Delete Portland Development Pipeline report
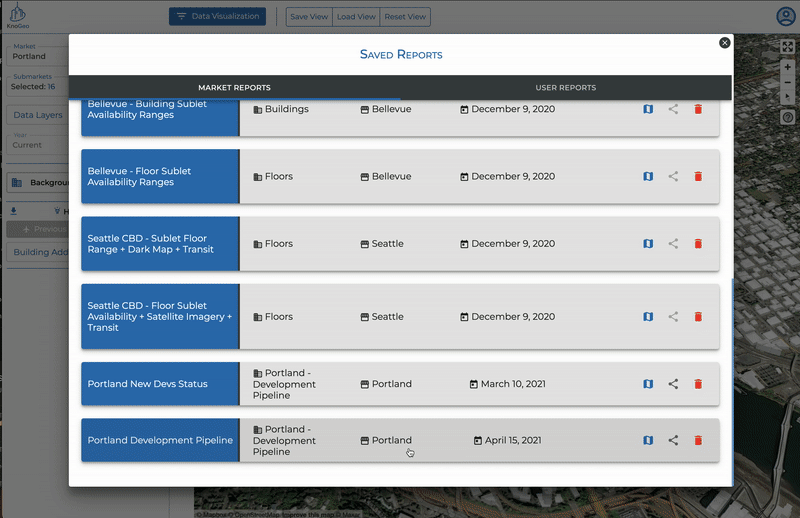The image size is (800, 518). click(x=698, y=440)
